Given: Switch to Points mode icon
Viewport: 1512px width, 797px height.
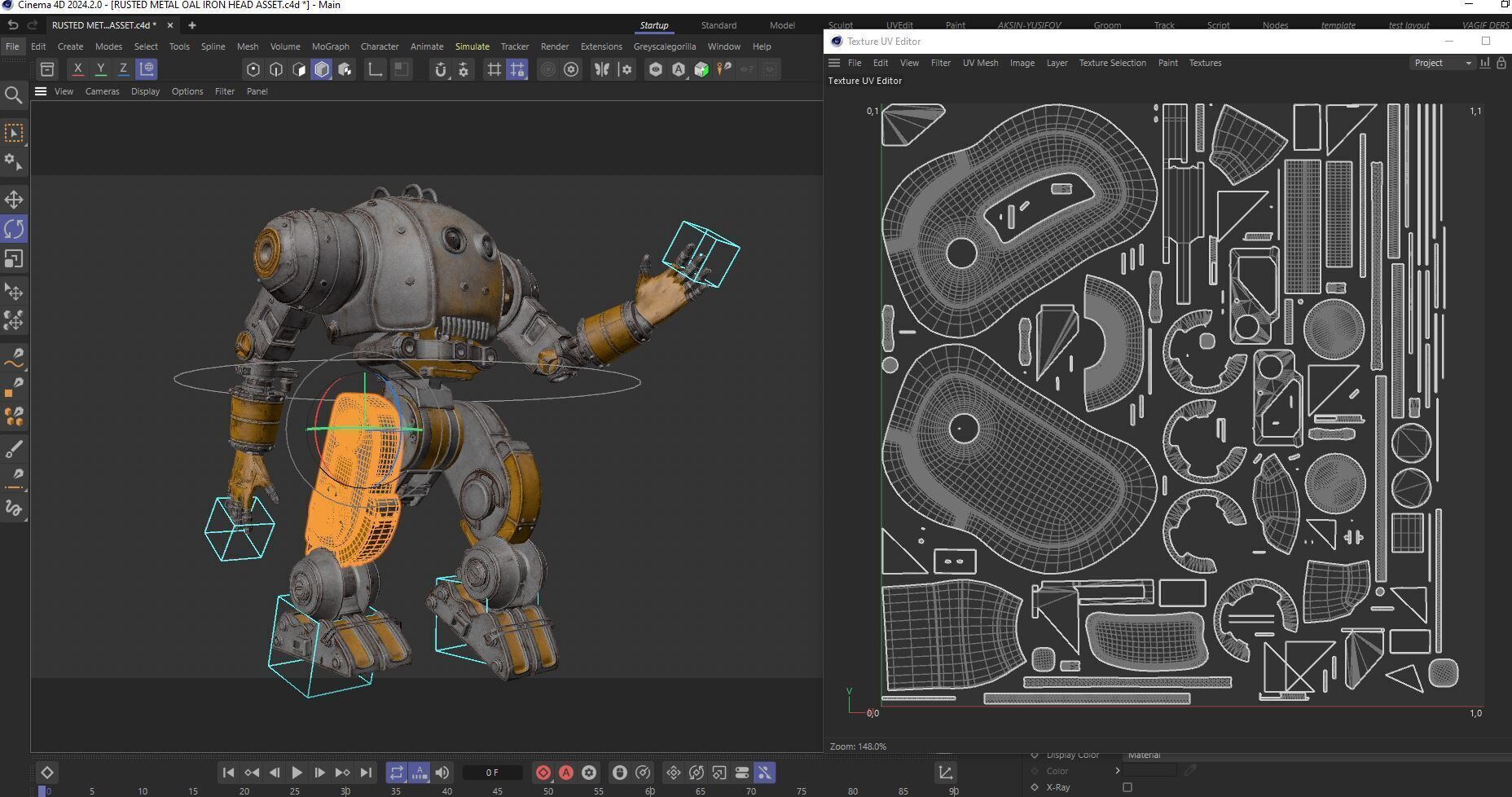Looking at the screenshot, I should point(253,69).
